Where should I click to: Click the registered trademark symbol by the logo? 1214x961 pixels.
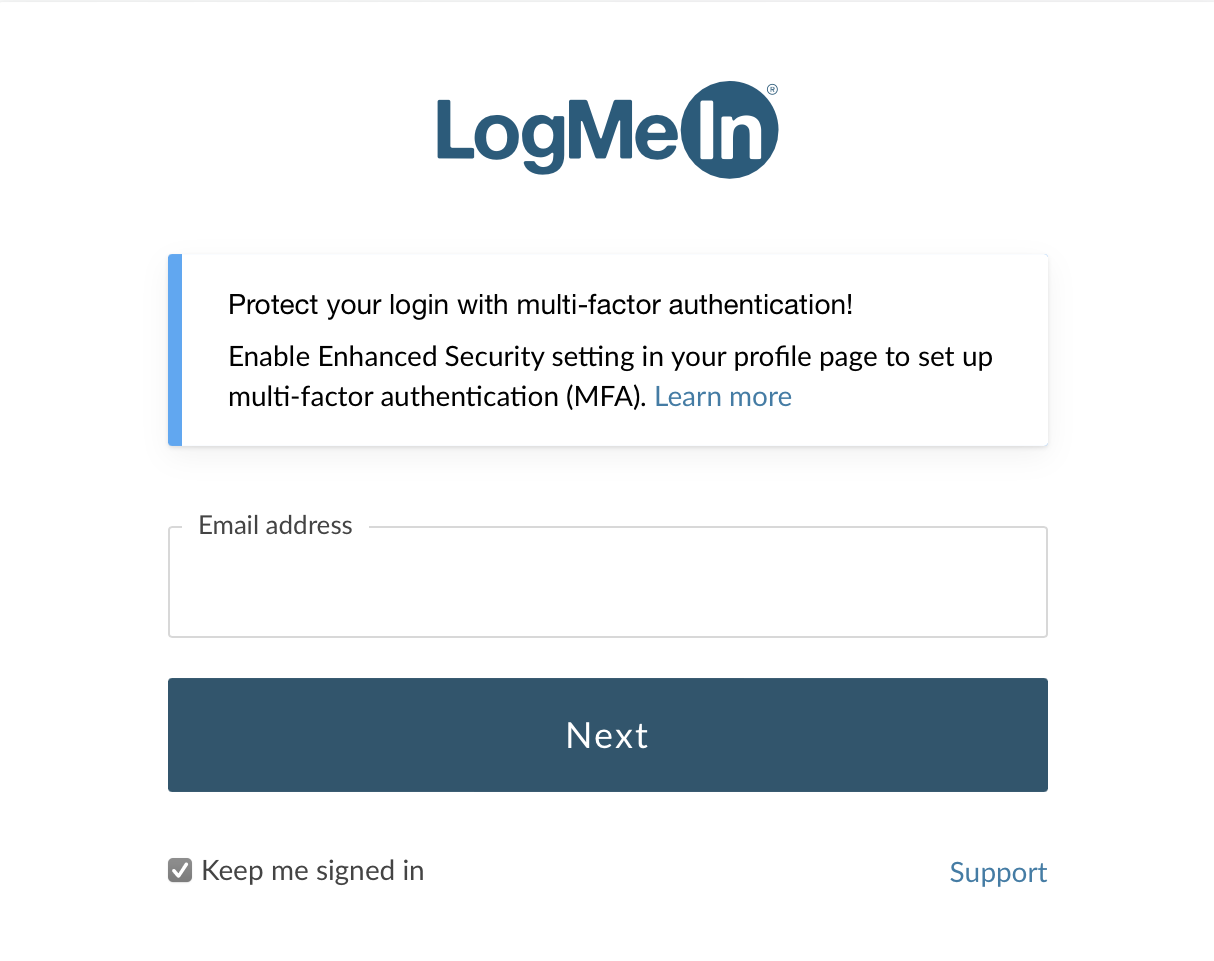(x=772, y=89)
